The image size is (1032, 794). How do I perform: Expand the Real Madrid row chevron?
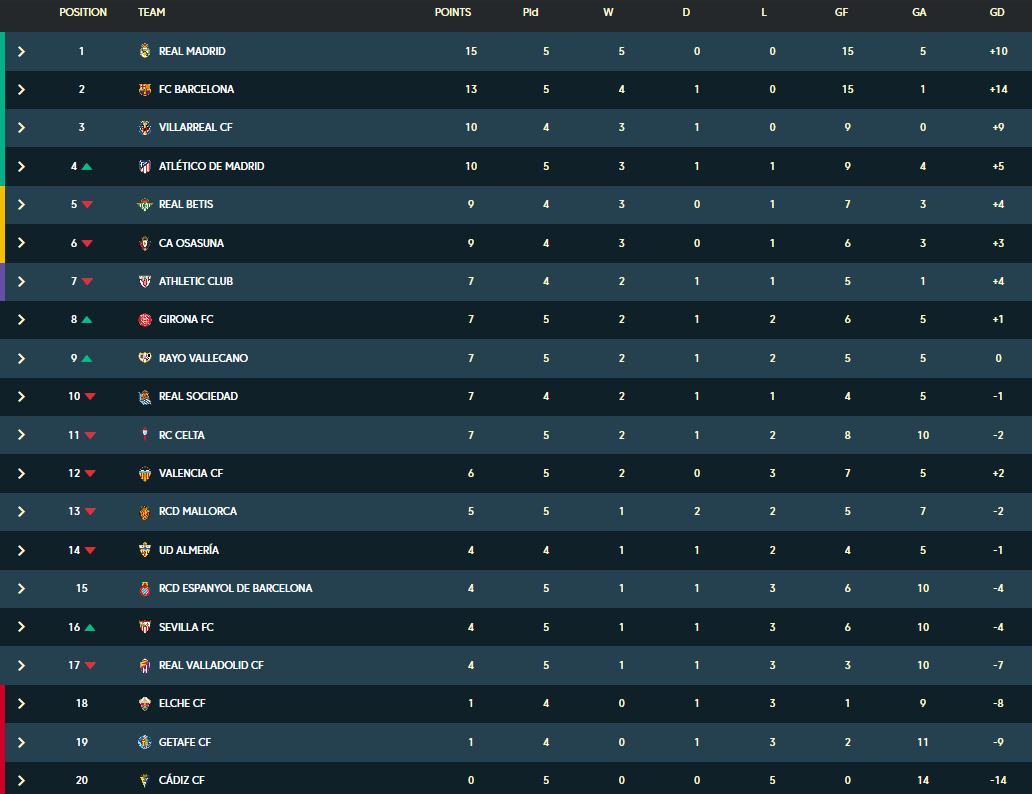click(x=22, y=51)
